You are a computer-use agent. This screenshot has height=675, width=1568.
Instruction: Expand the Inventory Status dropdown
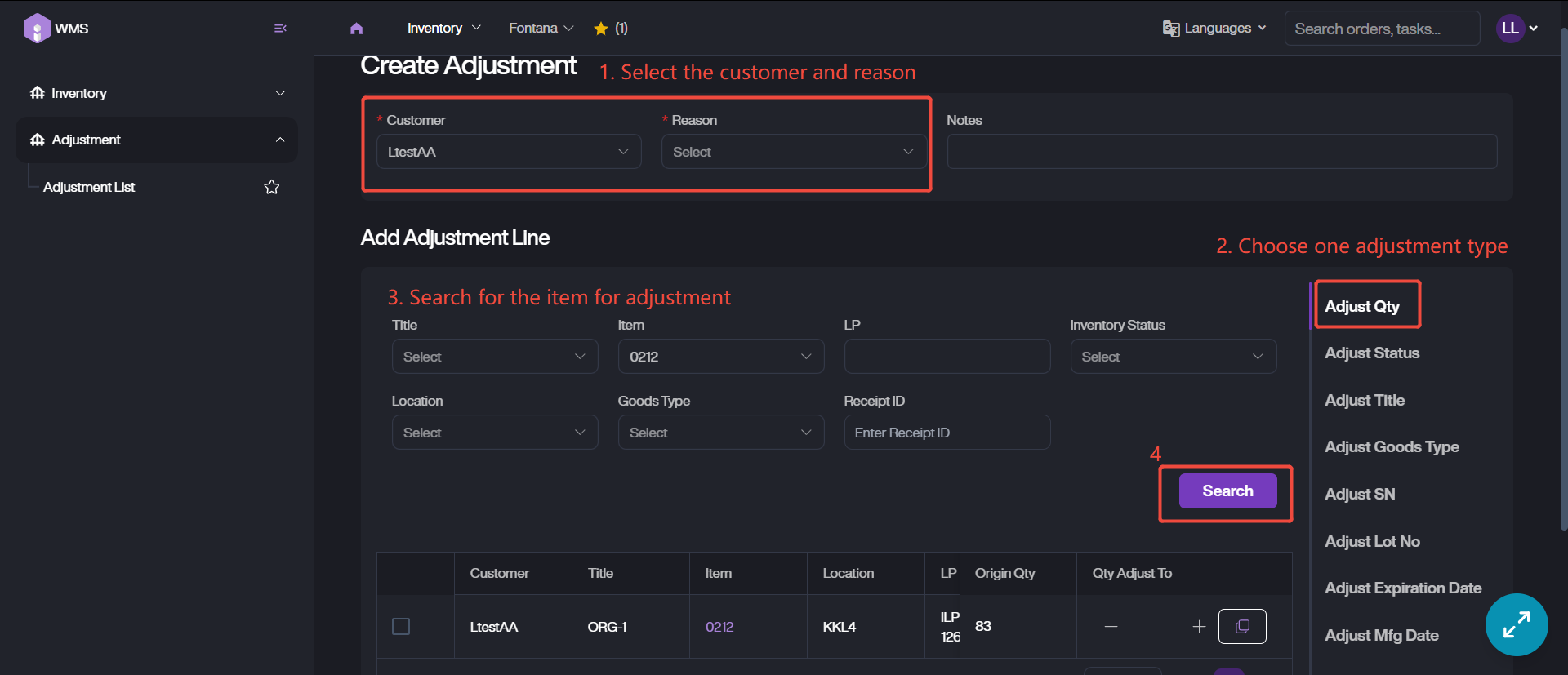[1173, 357]
